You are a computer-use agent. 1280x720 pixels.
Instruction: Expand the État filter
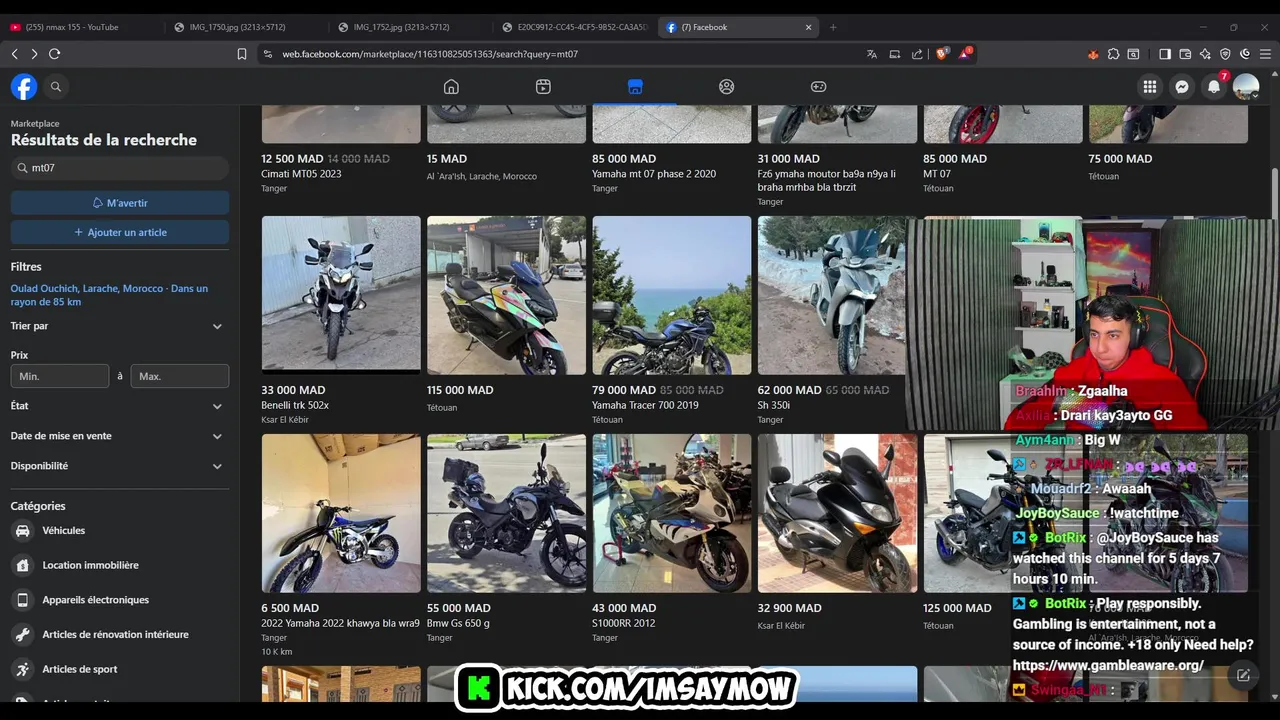pos(120,406)
